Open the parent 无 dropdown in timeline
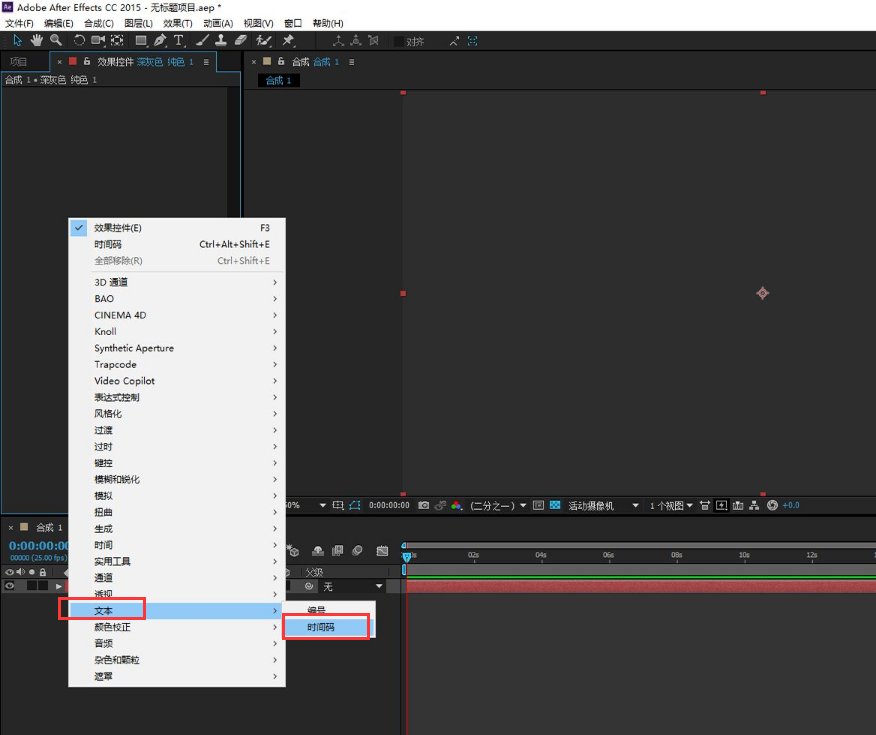Viewport: 876px width, 735px height. pyautogui.click(x=353, y=586)
